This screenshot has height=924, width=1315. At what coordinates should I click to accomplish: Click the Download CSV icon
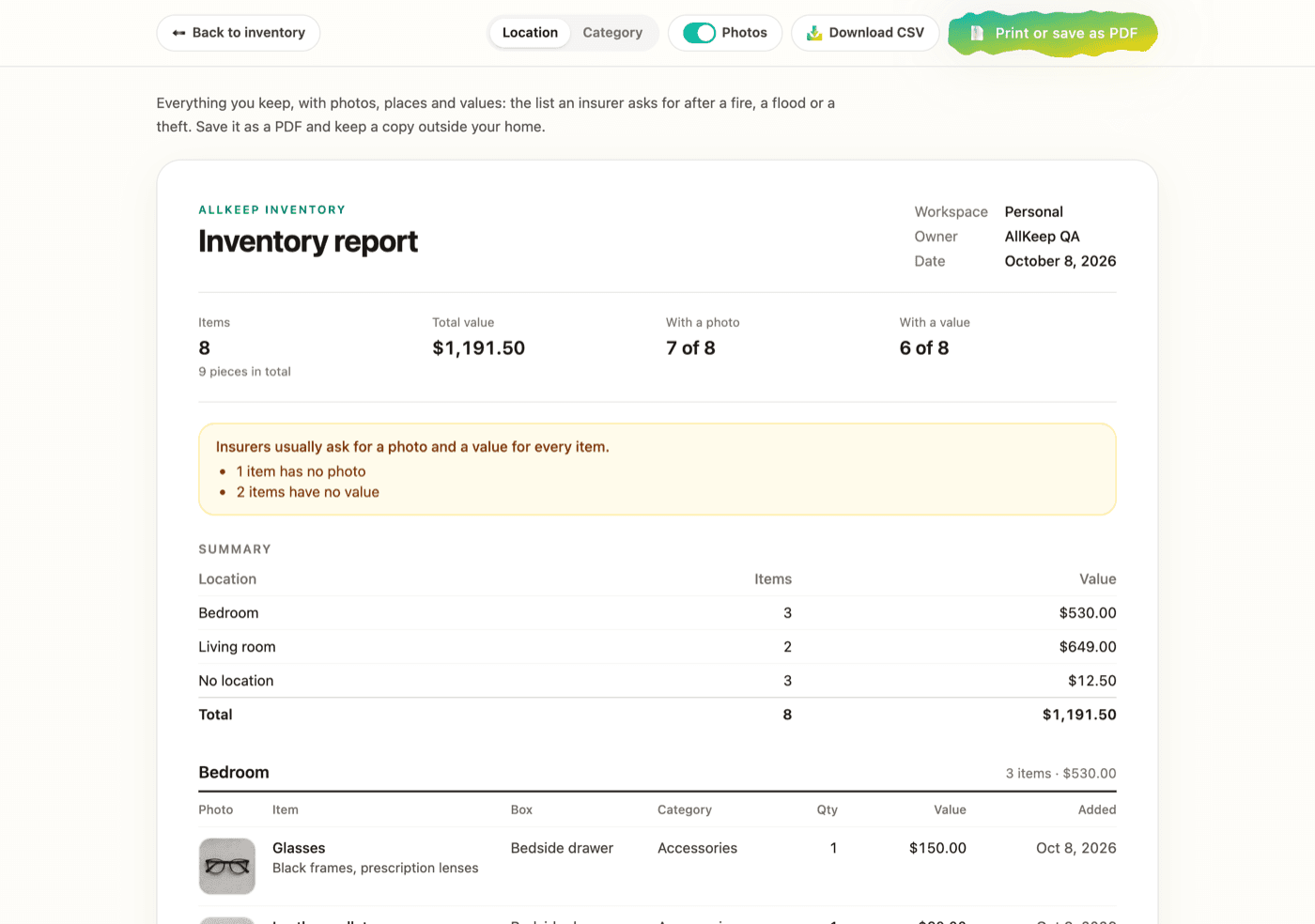point(814,33)
